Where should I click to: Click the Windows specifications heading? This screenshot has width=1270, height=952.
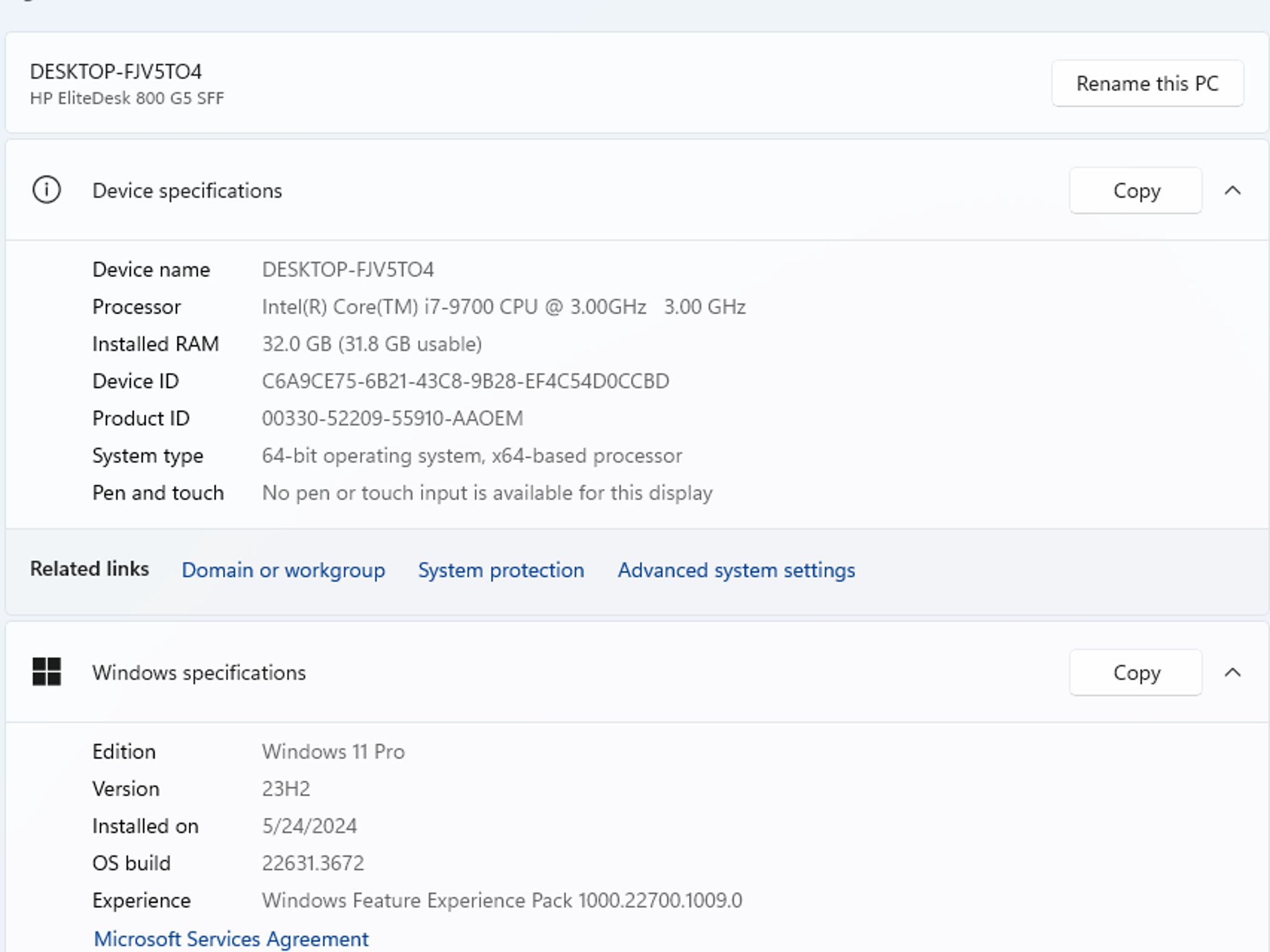(x=199, y=673)
